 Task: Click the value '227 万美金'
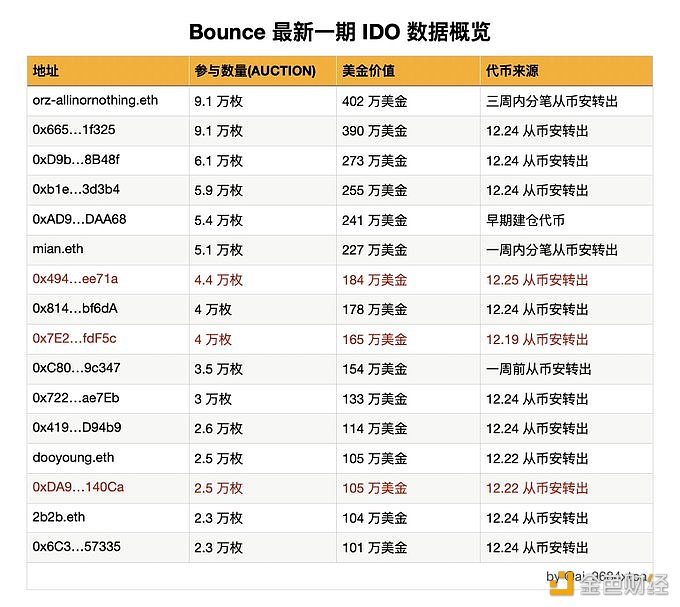click(x=375, y=250)
